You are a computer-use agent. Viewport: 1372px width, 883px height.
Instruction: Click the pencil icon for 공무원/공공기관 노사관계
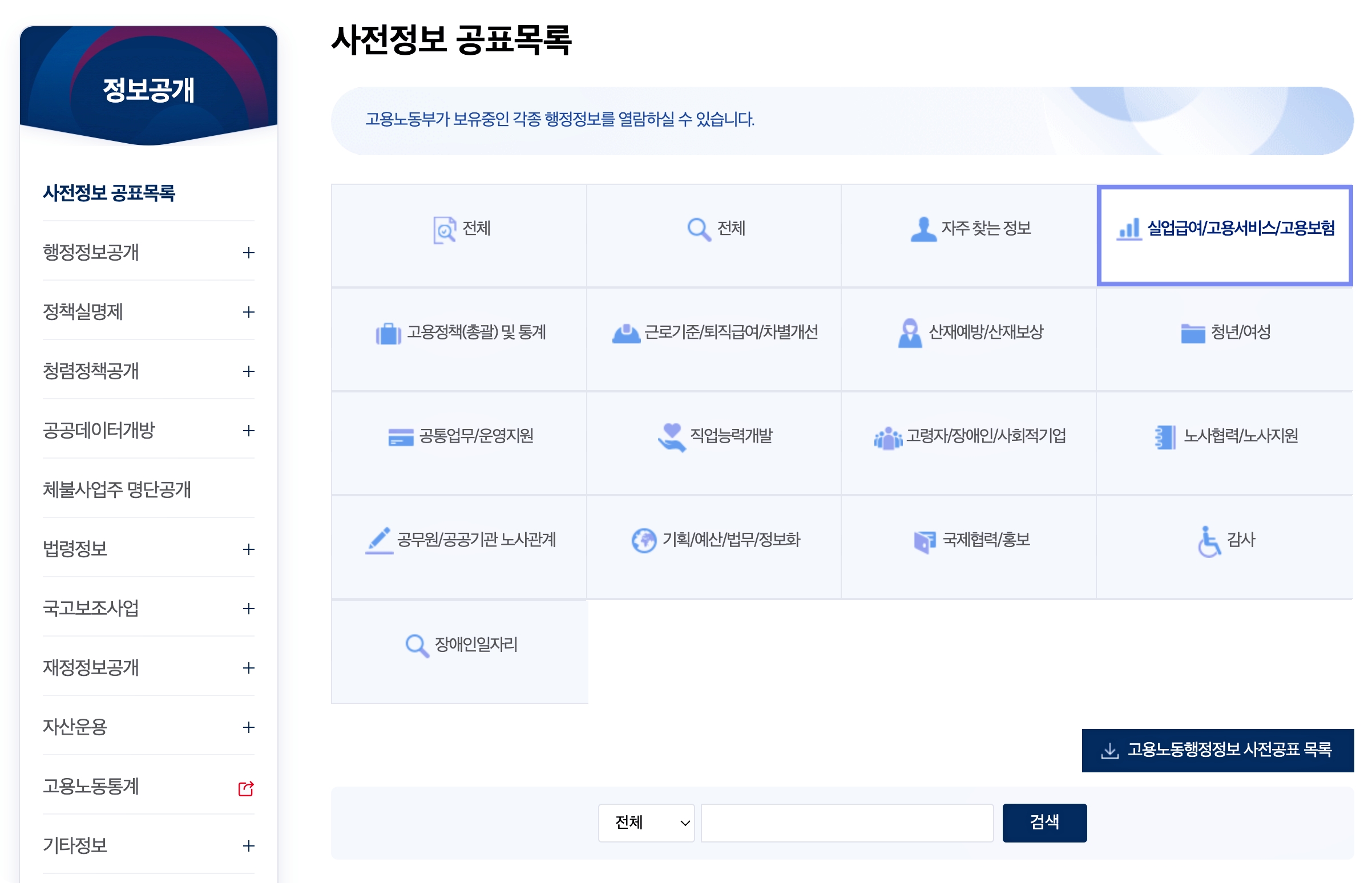pyautogui.click(x=378, y=540)
